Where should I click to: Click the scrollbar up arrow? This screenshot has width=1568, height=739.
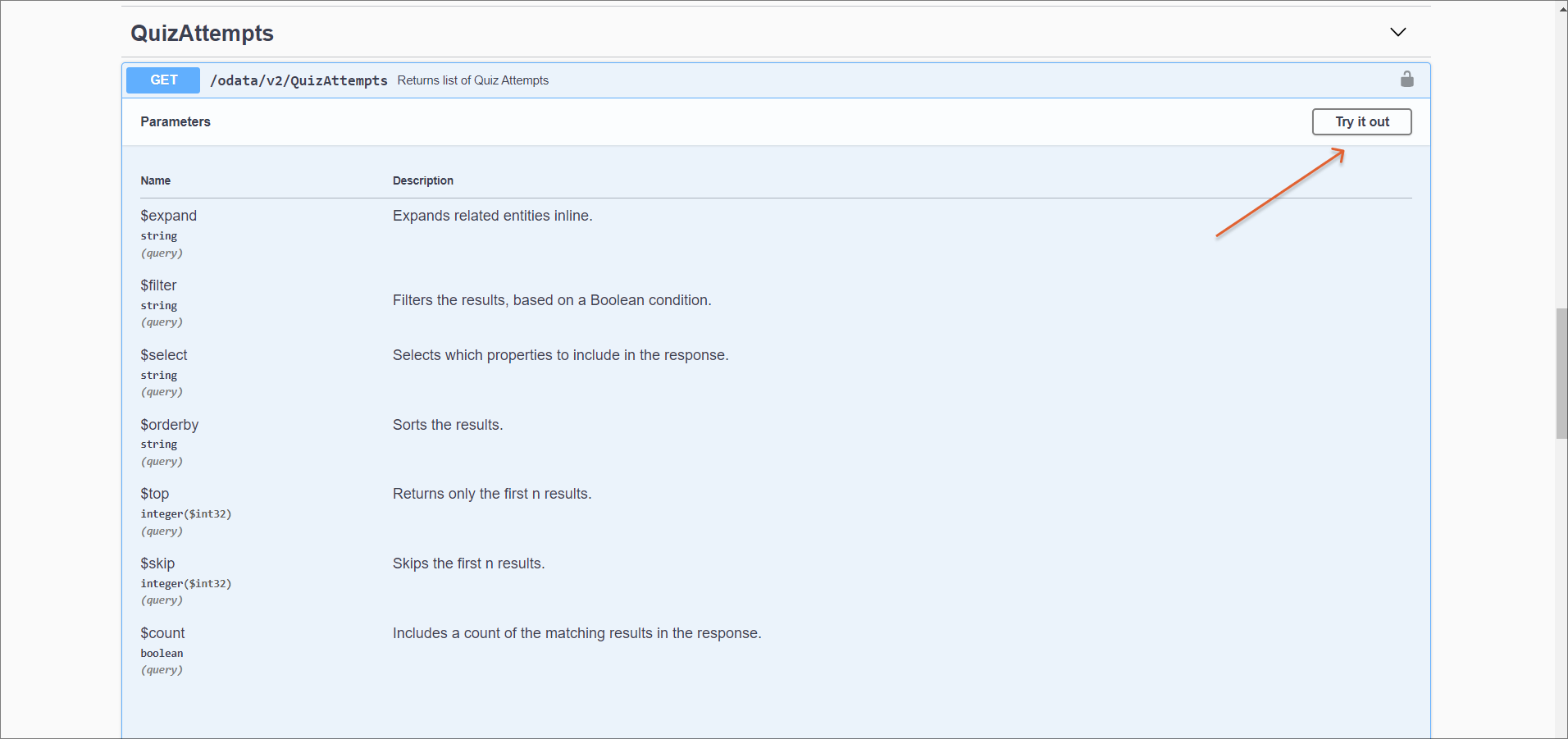click(1561, 7)
